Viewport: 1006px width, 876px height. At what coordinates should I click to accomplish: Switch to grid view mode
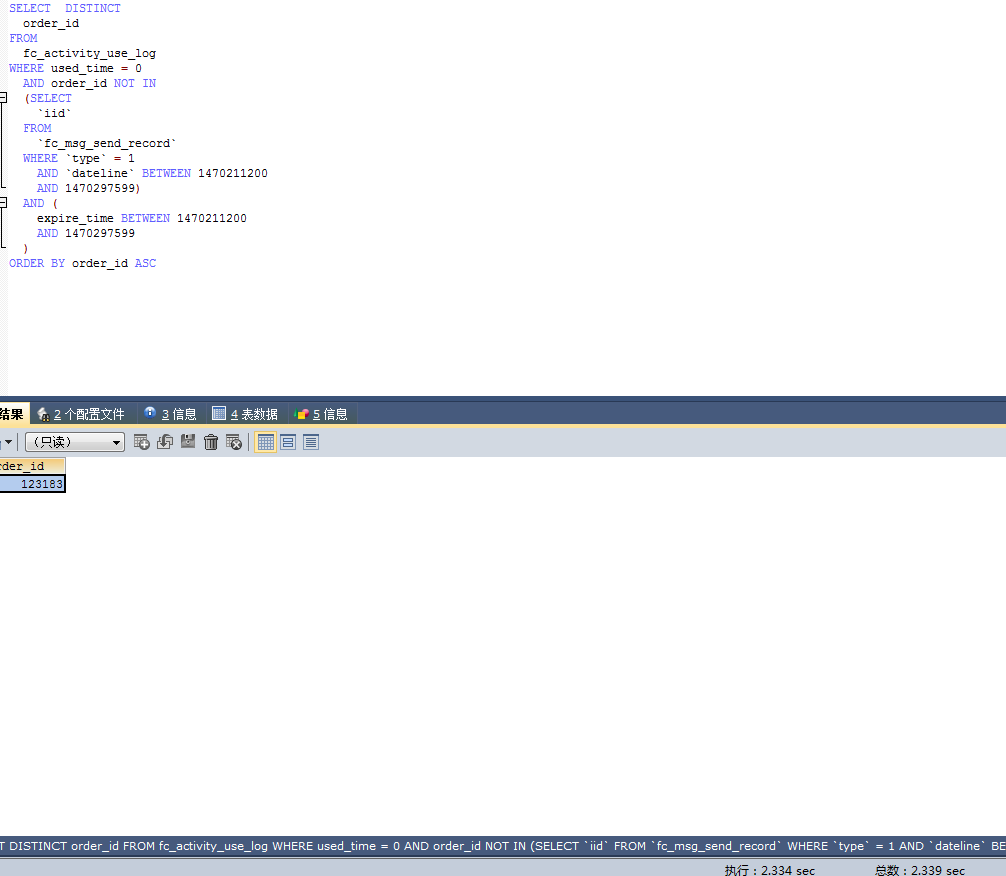tap(266, 442)
